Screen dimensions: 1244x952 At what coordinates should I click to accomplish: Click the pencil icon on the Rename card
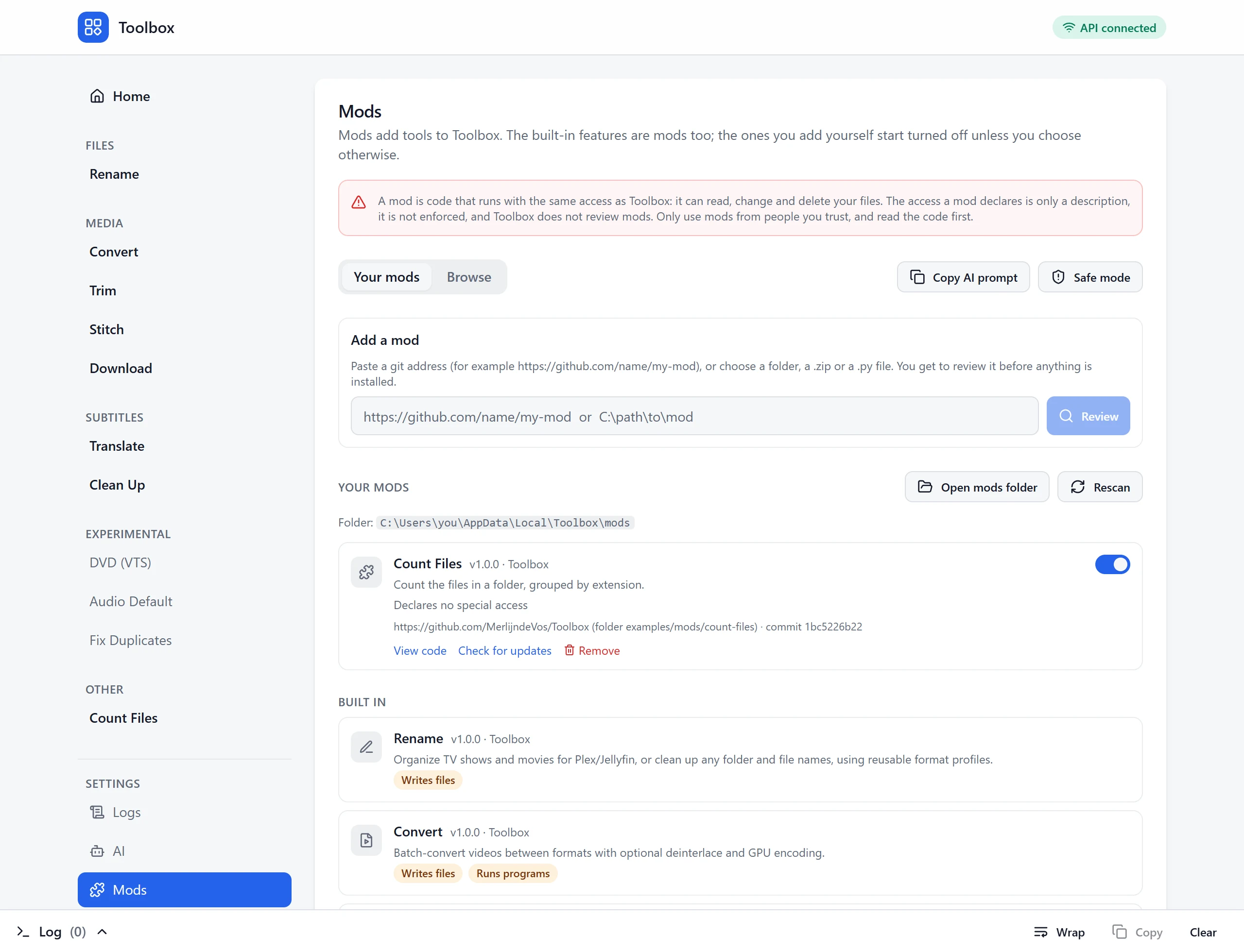[366, 748]
